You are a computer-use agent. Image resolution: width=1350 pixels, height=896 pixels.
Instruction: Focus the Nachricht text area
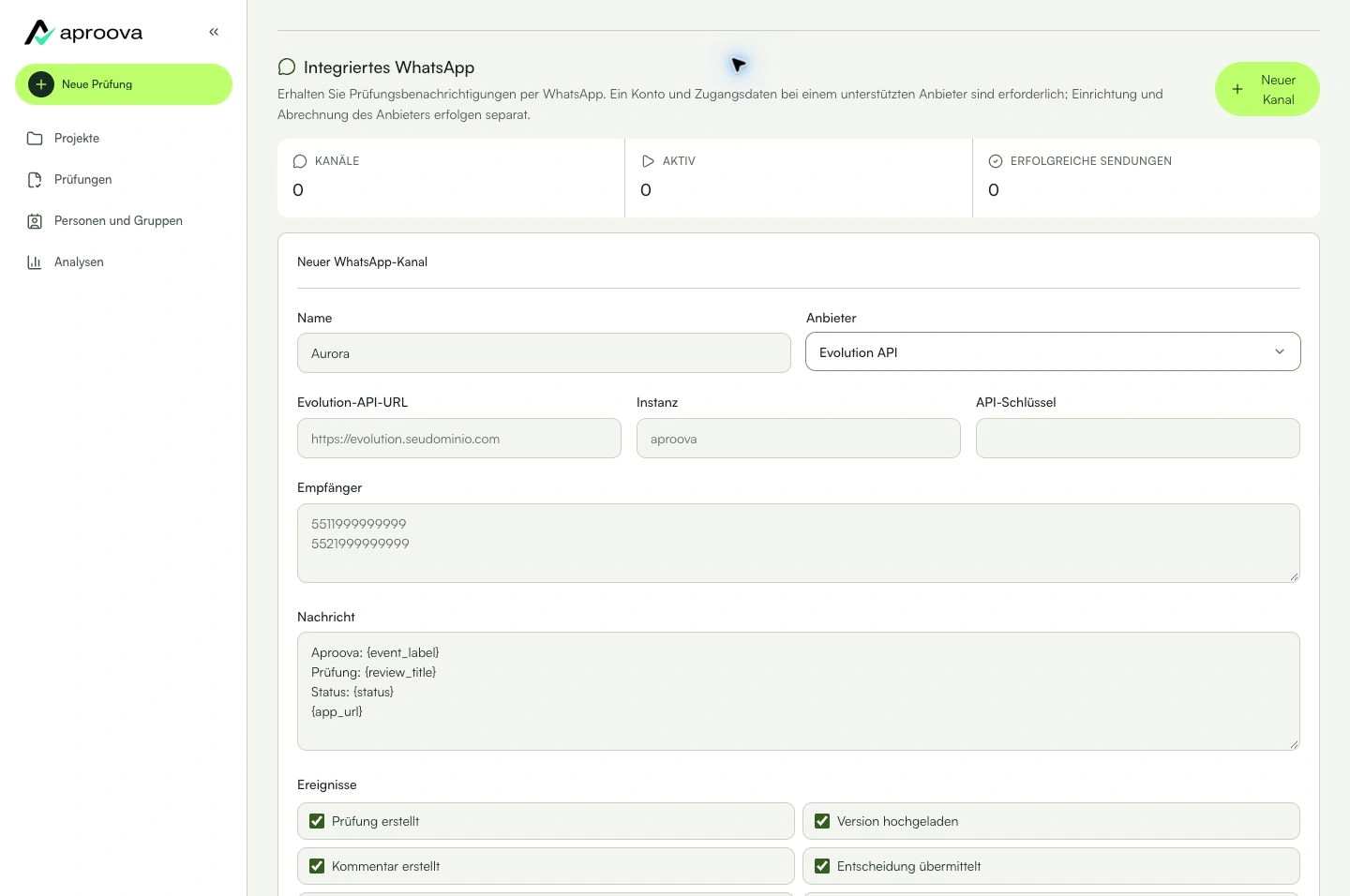[x=799, y=692]
